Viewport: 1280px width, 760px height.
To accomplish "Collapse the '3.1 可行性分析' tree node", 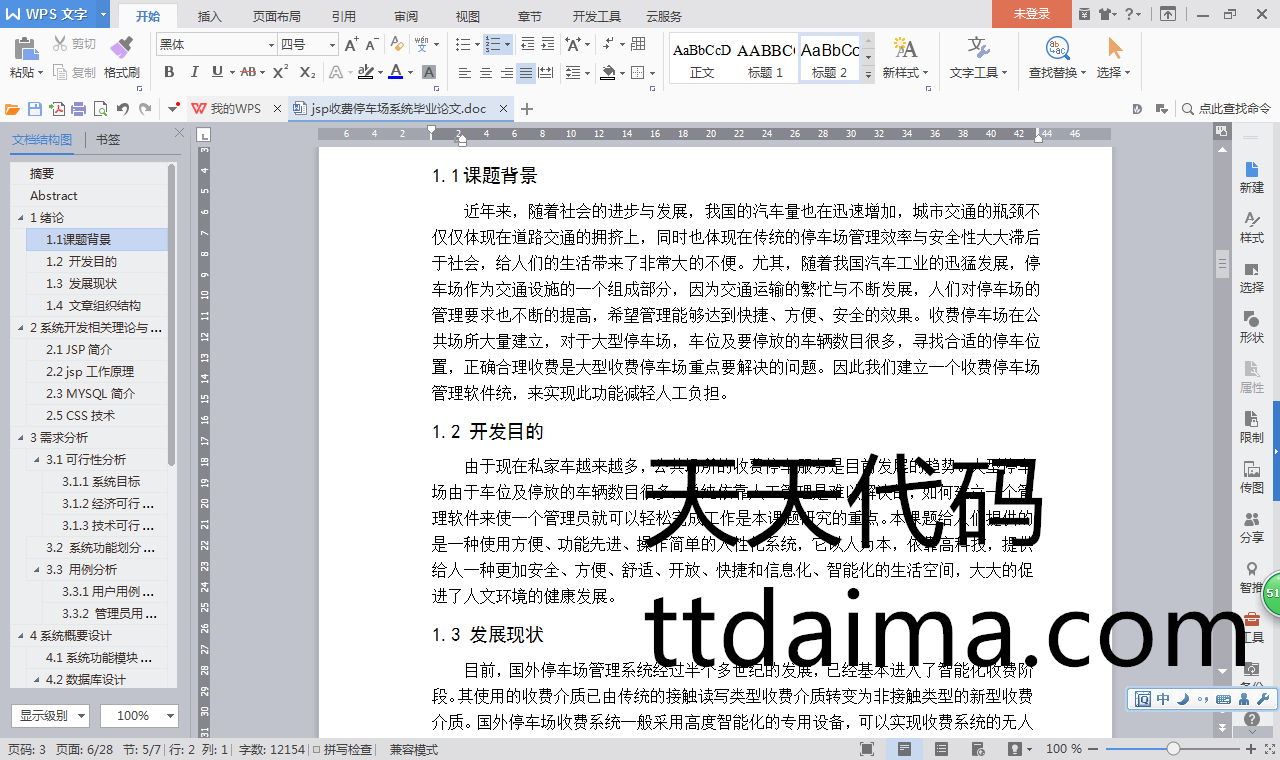I will click(37, 460).
